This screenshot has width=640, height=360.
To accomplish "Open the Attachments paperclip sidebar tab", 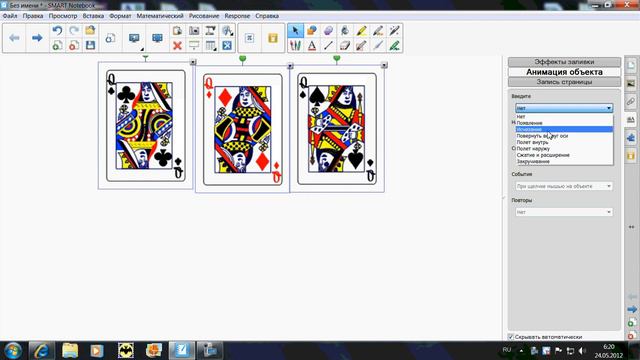I will coord(631,101).
